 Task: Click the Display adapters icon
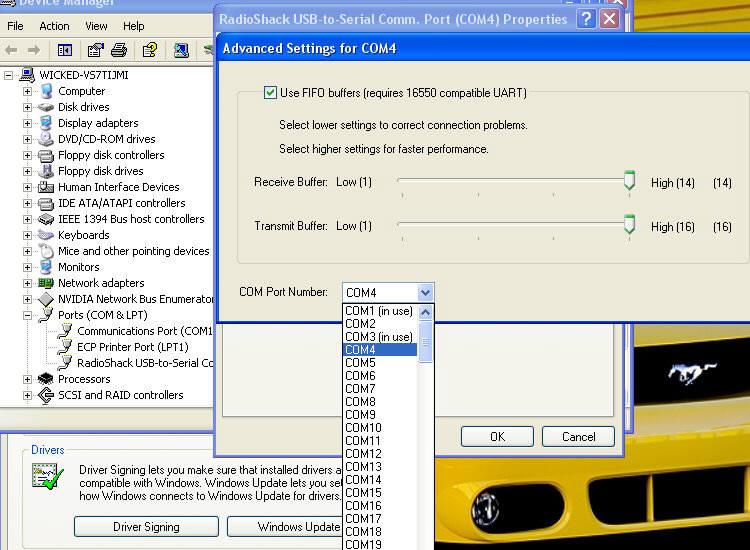click(x=46, y=123)
